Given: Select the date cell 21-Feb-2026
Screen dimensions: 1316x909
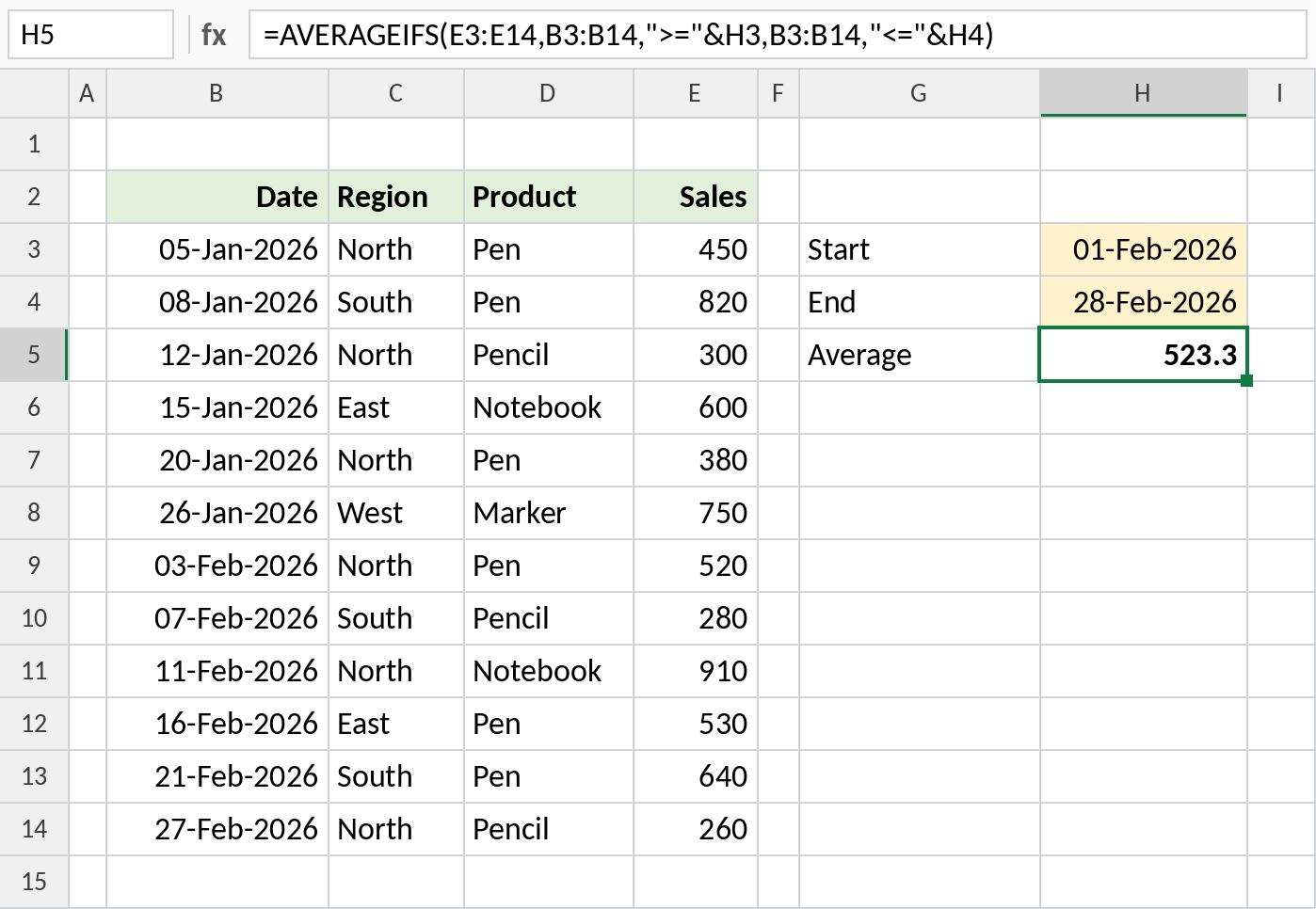Looking at the screenshot, I should click(x=217, y=776).
